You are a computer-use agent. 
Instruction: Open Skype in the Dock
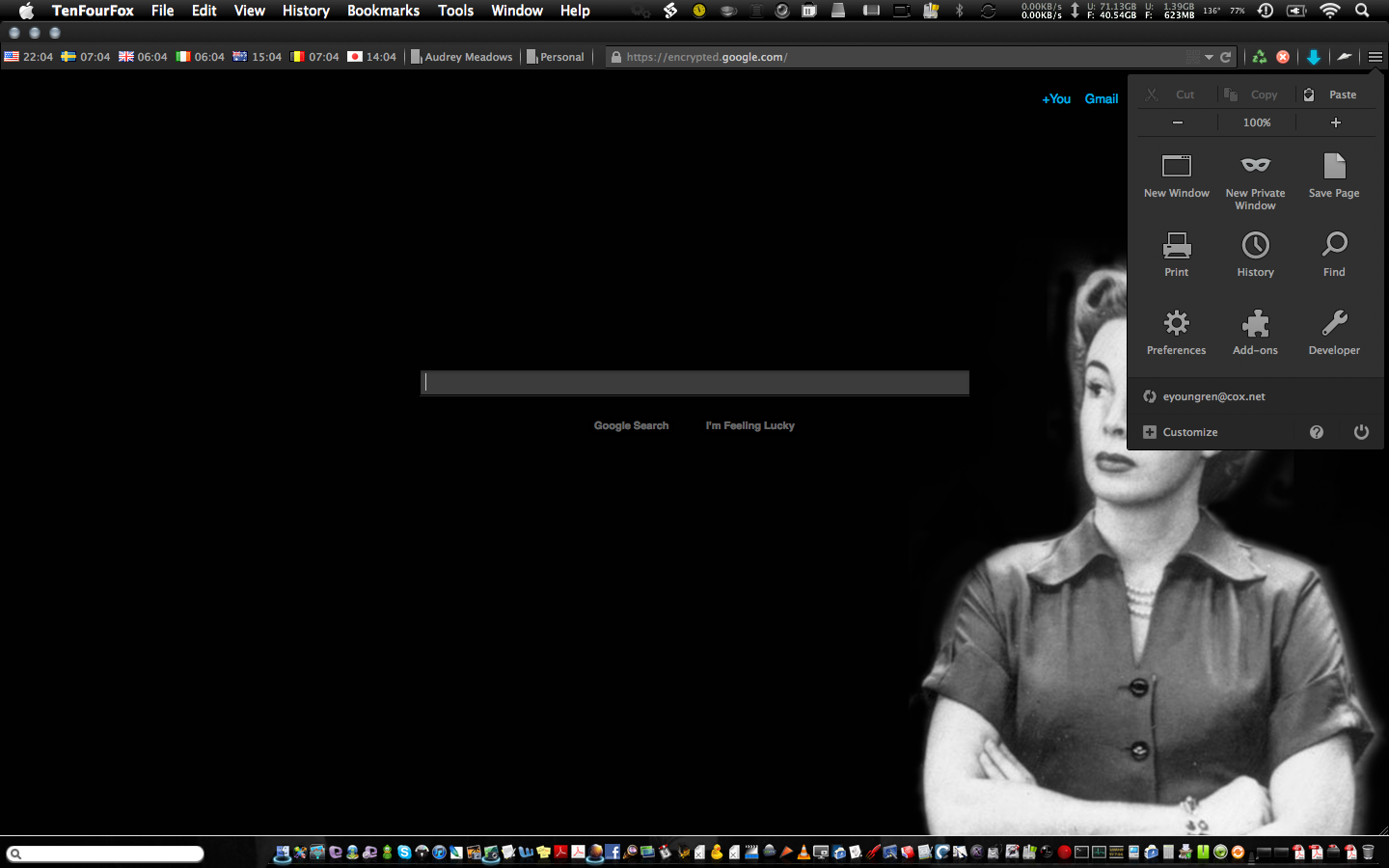(404, 853)
